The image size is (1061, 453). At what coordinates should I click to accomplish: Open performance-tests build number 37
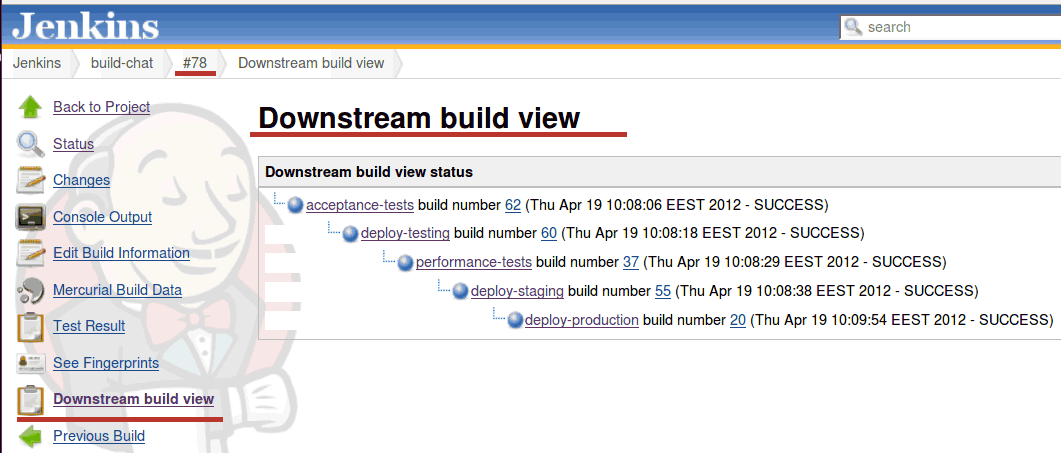click(631, 262)
